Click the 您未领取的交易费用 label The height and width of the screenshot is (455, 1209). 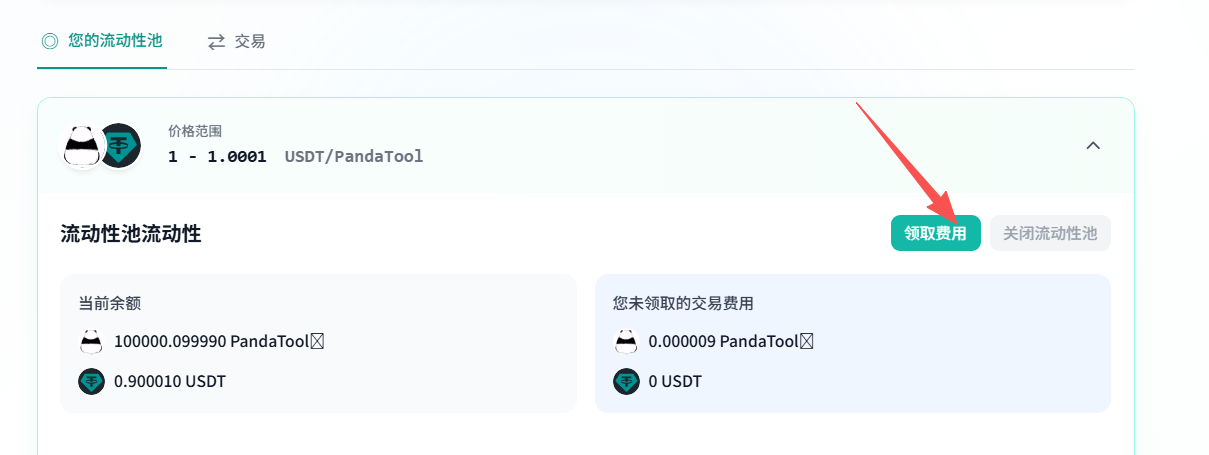coord(682,303)
